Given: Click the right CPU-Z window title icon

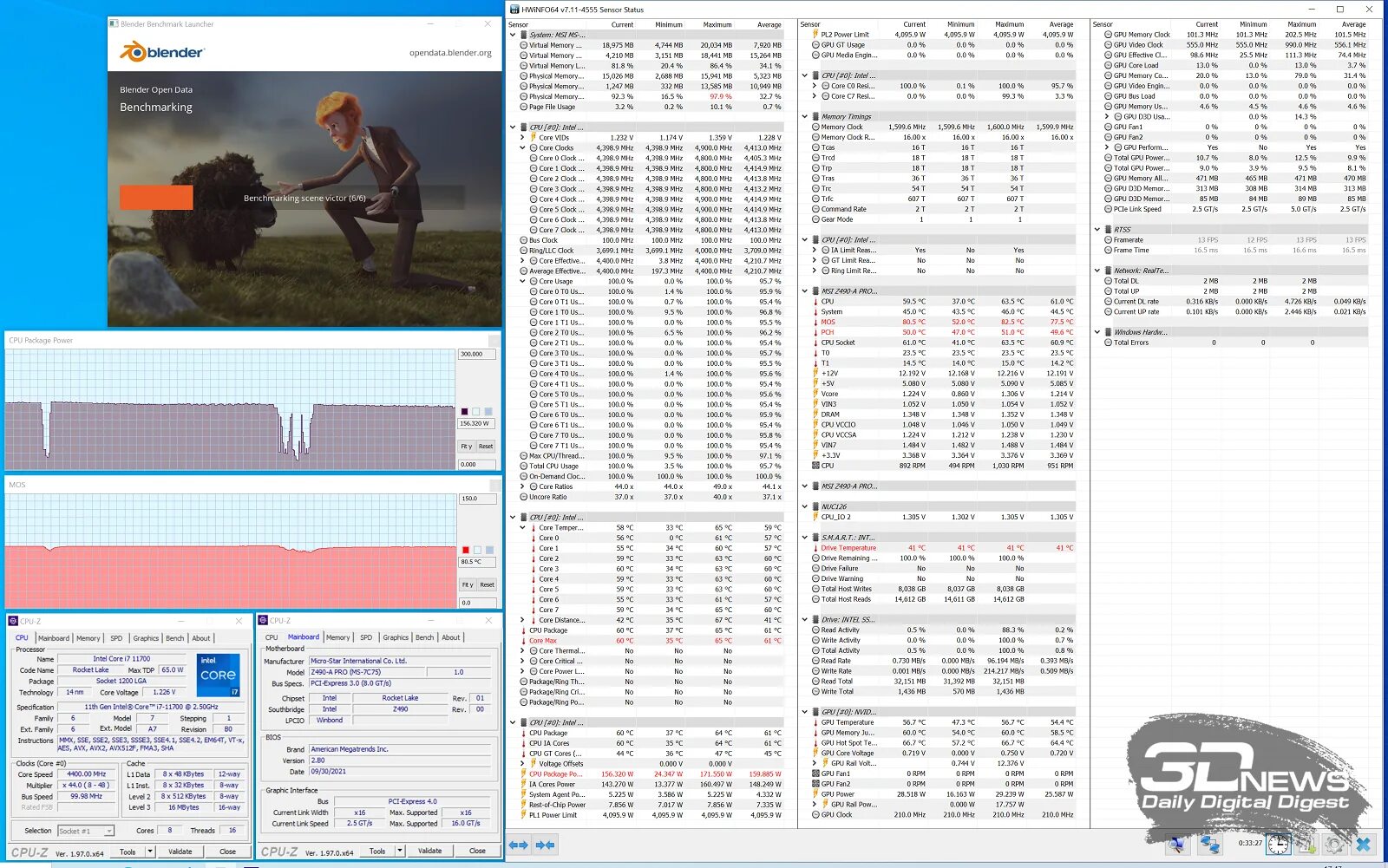Looking at the screenshot, I should tap(263, 621).
